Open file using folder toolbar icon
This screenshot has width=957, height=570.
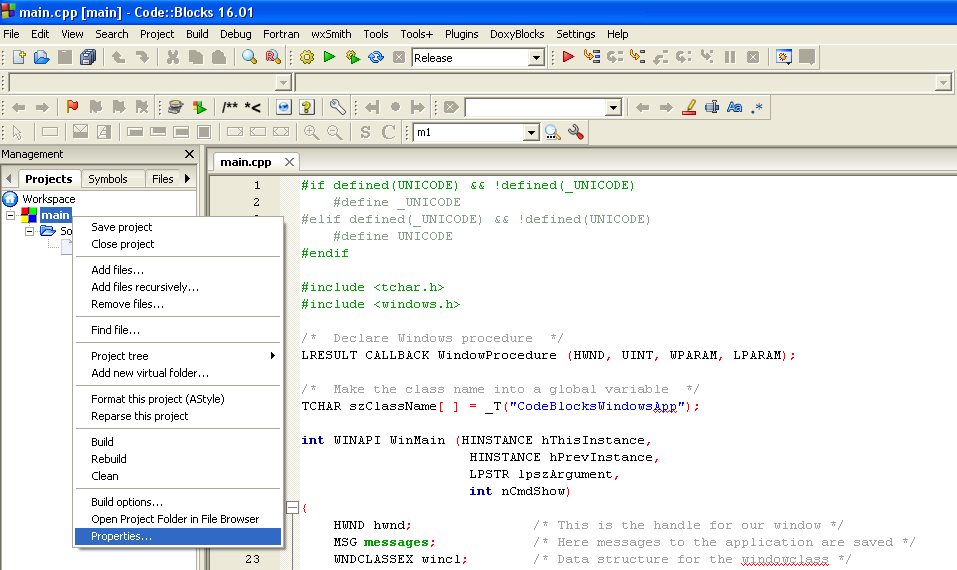42,57
